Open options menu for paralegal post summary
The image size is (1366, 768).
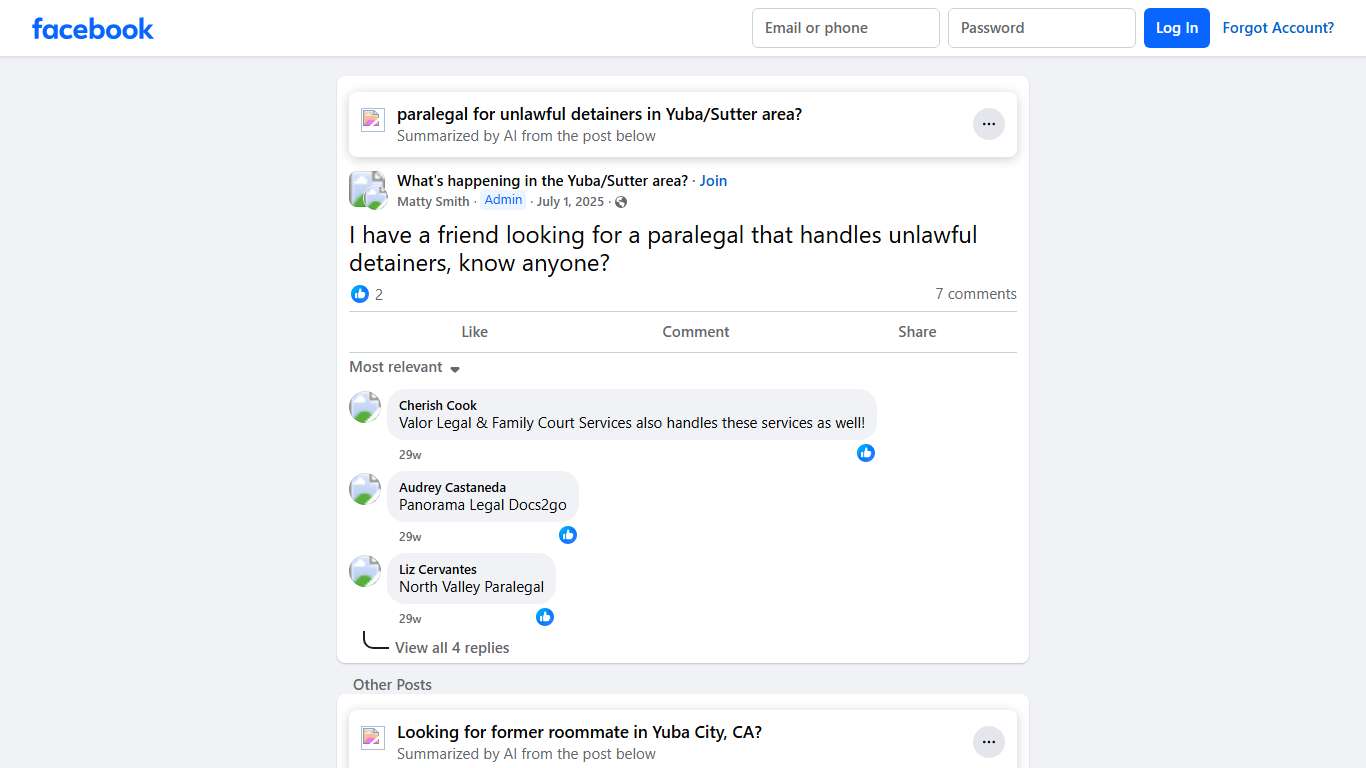tap(988, 124)
